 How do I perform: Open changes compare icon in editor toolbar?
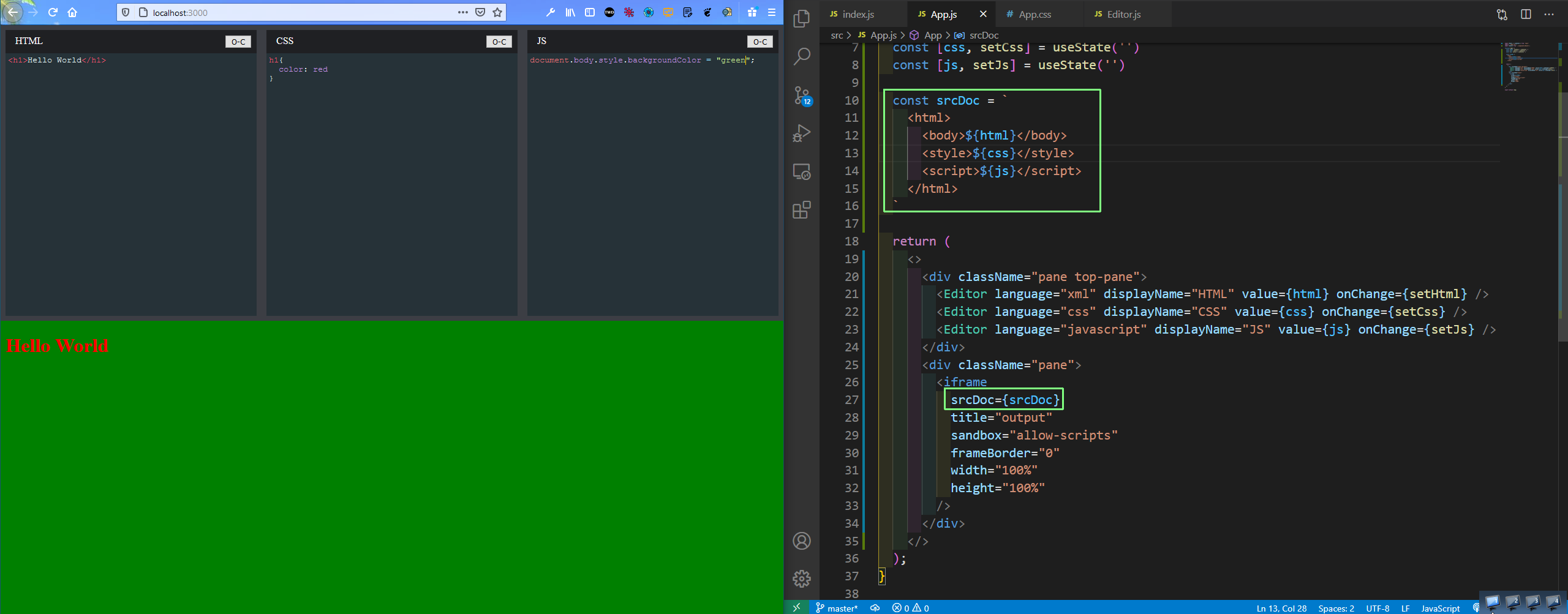coord(1502,14)
